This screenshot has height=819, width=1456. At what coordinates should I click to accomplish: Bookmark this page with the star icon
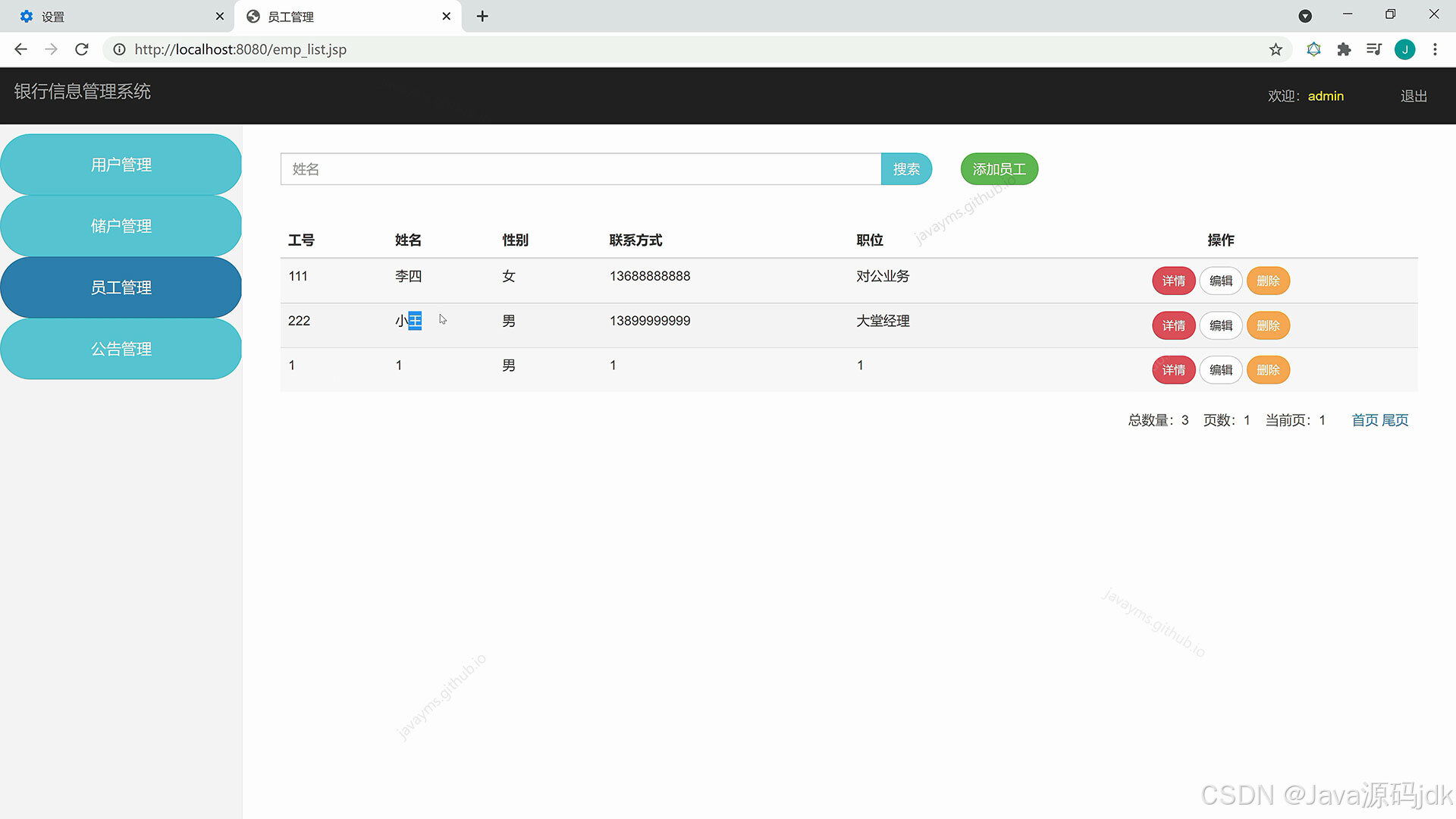coord(1276,49)
